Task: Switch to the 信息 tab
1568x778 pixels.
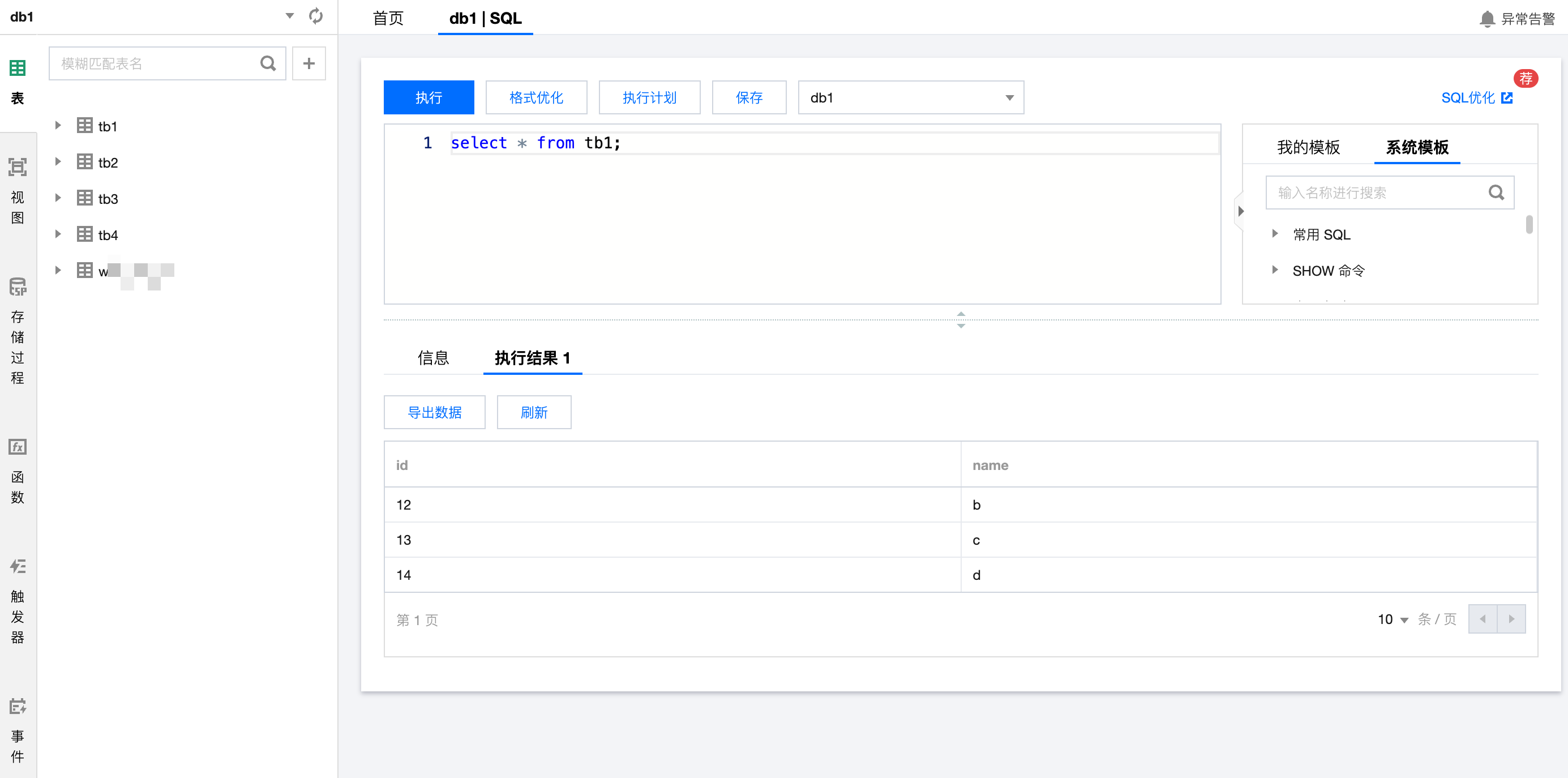Action: click(433, 358)
